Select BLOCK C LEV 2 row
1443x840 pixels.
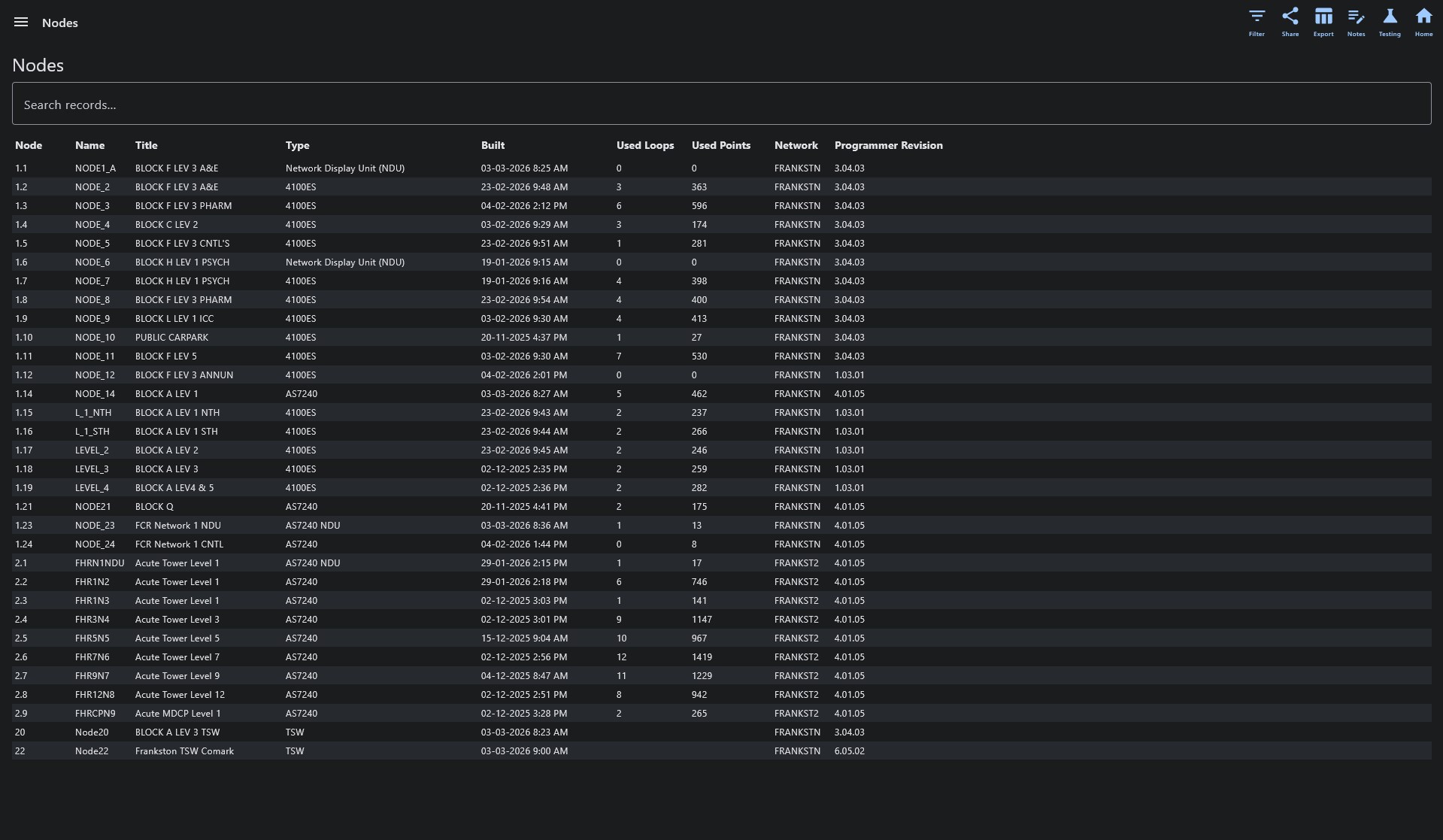(721, 225)
